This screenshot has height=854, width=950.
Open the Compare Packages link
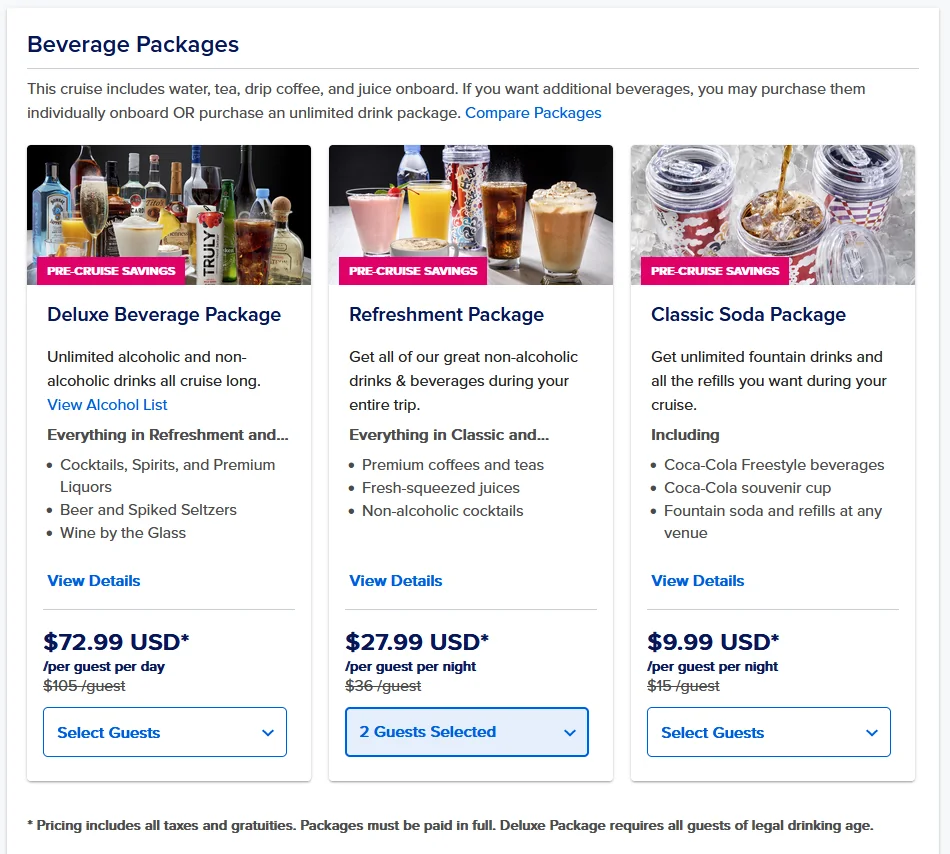point(533,112)
